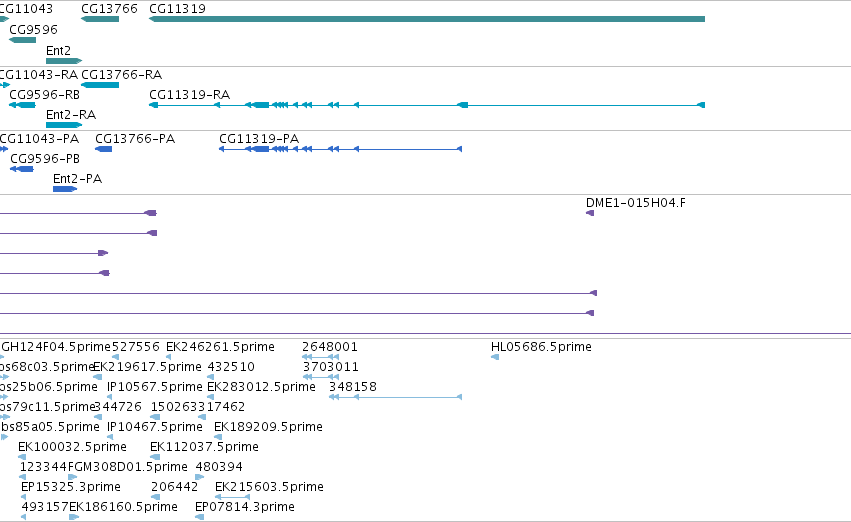Click the EK215603.5prime spliced EST

pyautogui.click(x=232, y=497)
